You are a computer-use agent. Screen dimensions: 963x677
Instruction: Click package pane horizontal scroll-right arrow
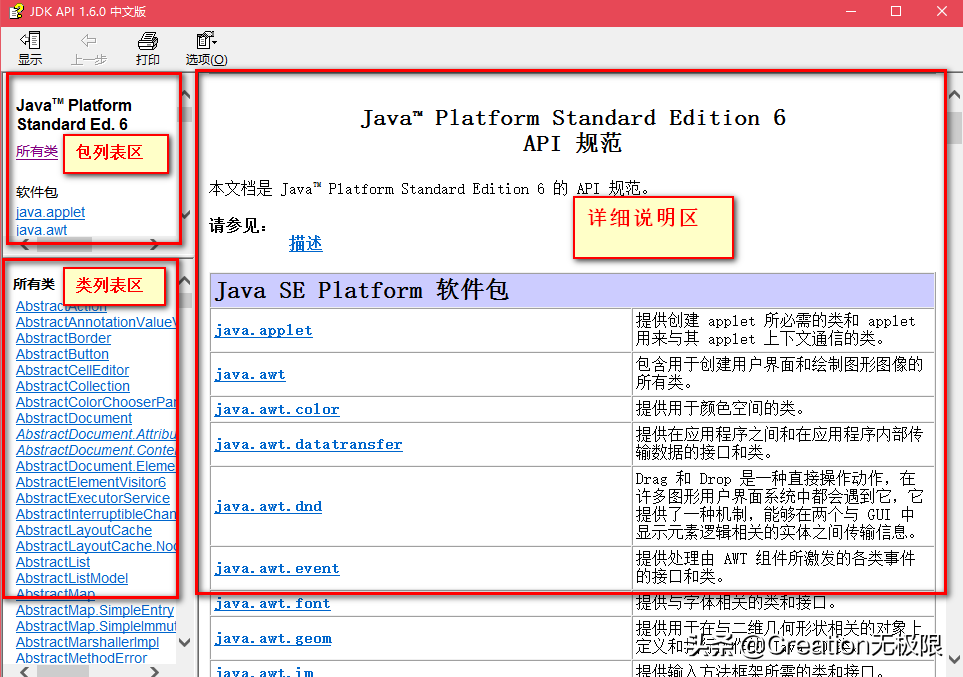click(x=154, y=245)
